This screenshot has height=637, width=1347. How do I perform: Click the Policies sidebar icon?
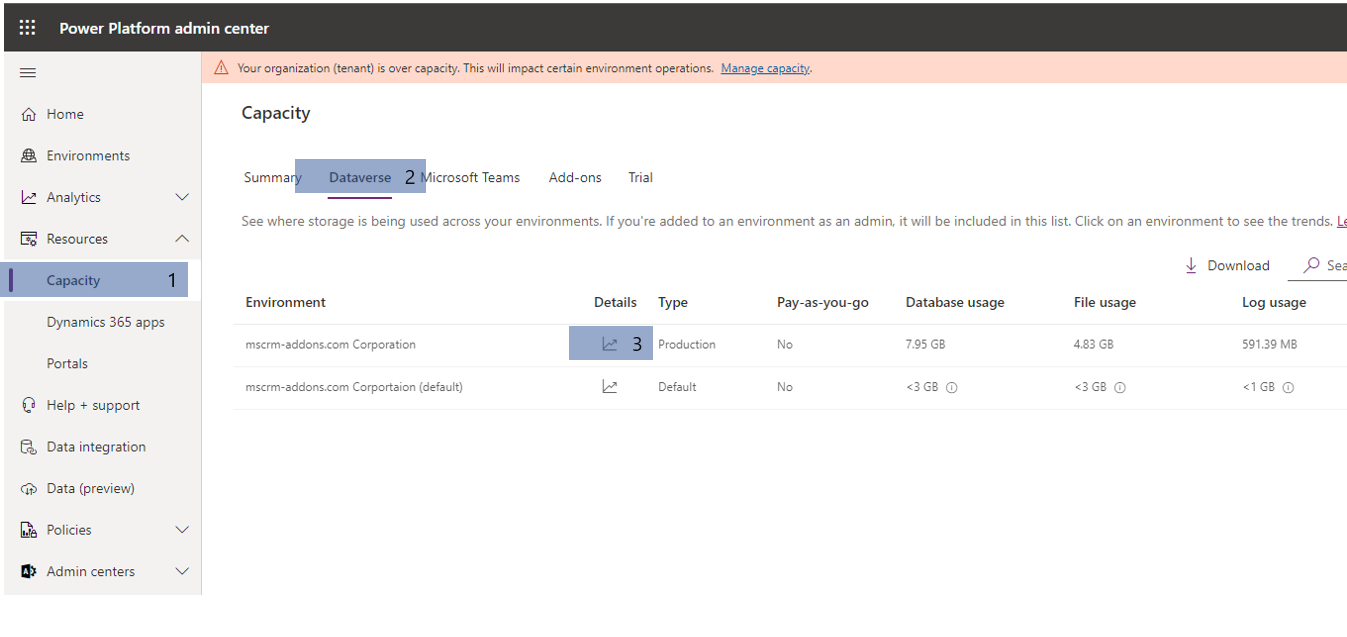(29, 530)
